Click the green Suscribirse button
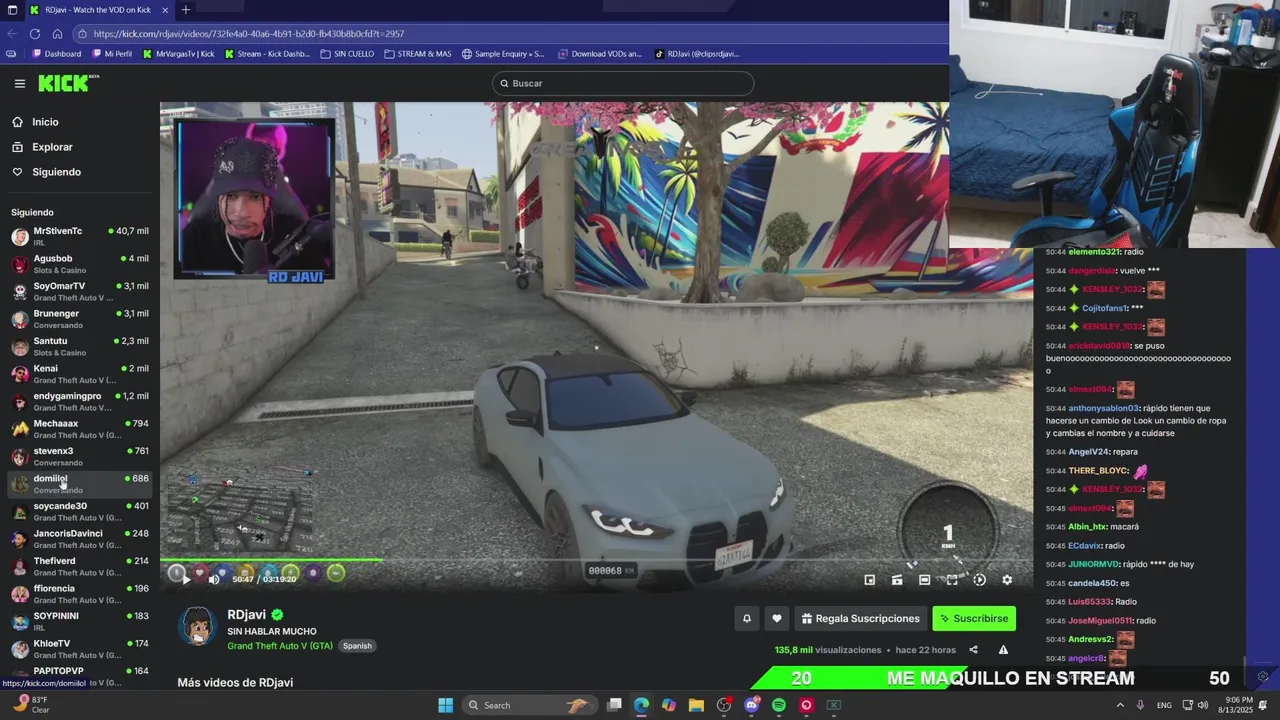Image resolution: width=1280 pixels, height=720 pixels. click(x=974, y=619)
